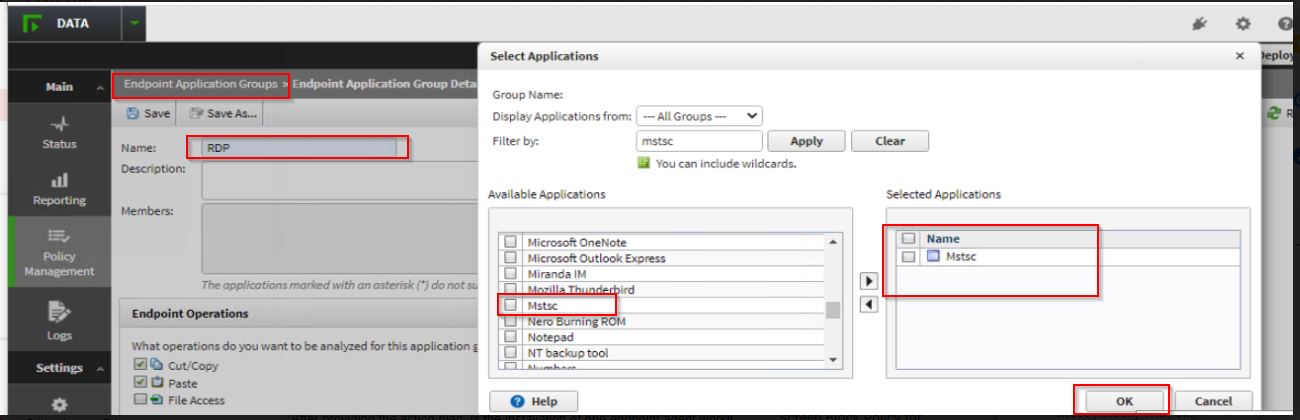Click the Available Applications scrollbar thumb

[x=832, y=310]
